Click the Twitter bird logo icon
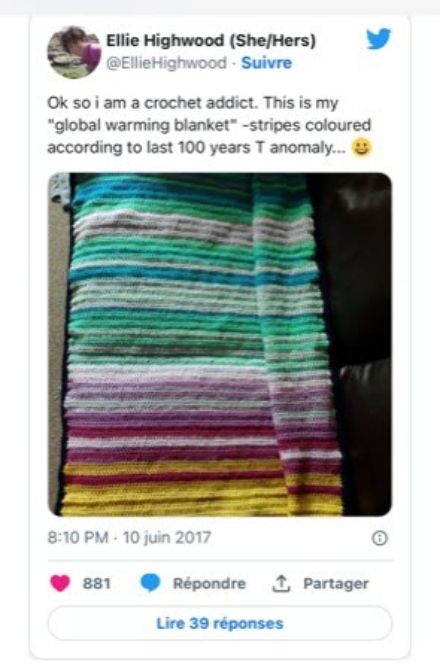Image resolution: width=440 pixels, height=672 pixels. 378,39
